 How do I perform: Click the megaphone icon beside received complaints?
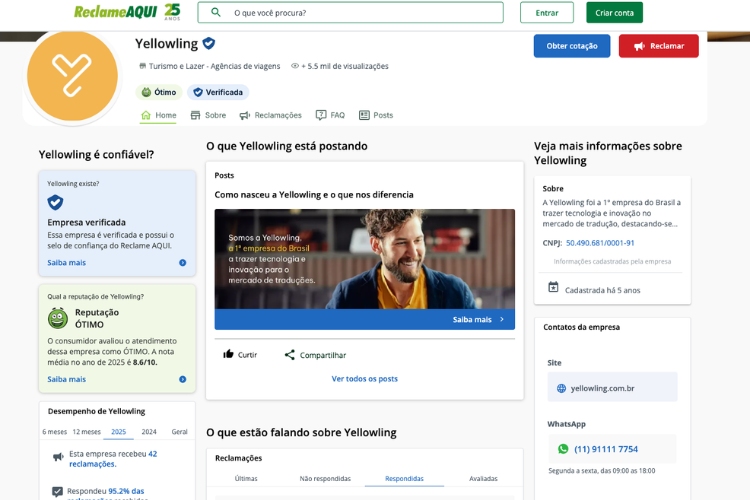coord(58,457)
